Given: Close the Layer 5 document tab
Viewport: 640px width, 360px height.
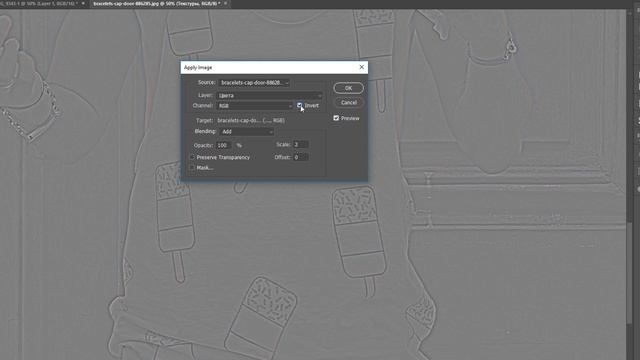Looking at the screenshot, I should point(83,4).
